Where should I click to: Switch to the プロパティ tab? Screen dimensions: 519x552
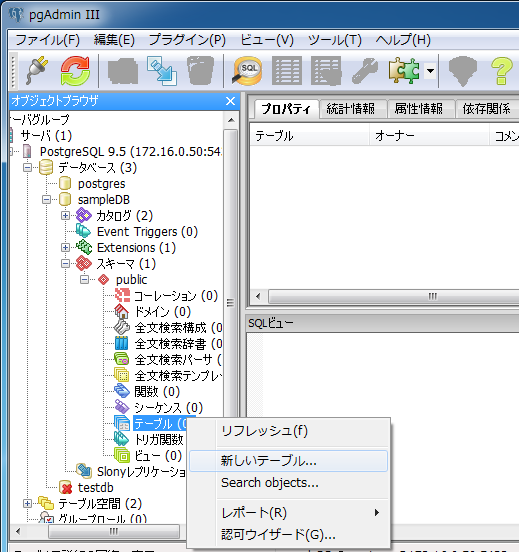pos(286,109)
